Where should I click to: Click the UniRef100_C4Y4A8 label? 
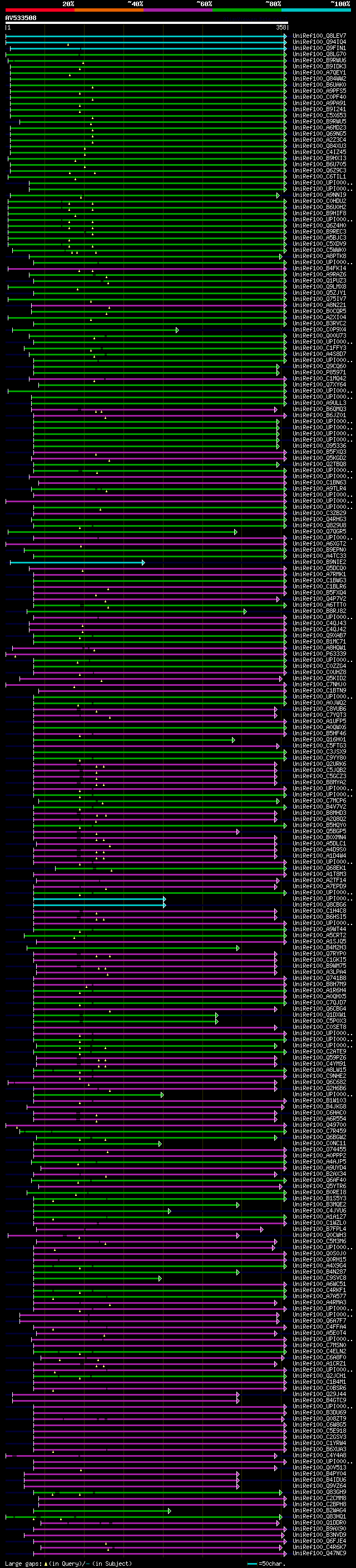tap(319, 1455)
